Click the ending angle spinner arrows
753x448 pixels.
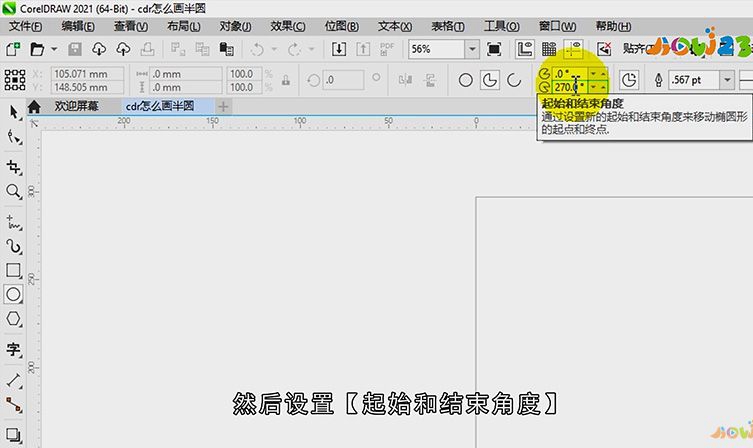click(x=598, y=87)
